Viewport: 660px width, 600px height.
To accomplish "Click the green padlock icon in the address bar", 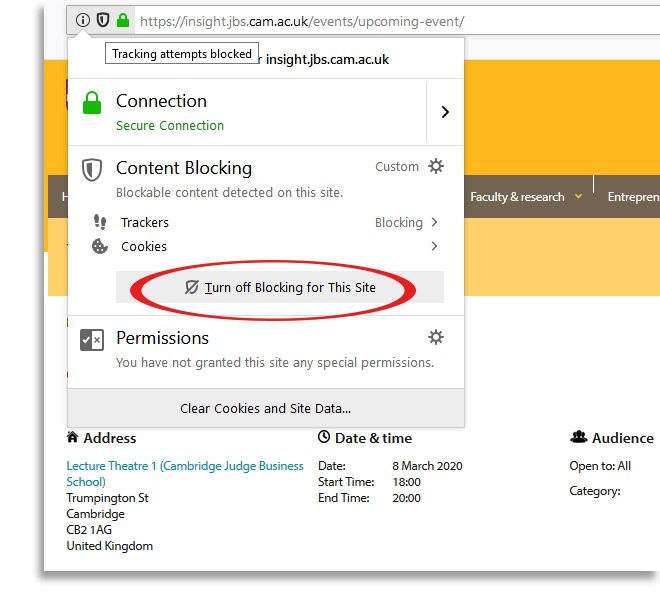I will coord(123,20).
